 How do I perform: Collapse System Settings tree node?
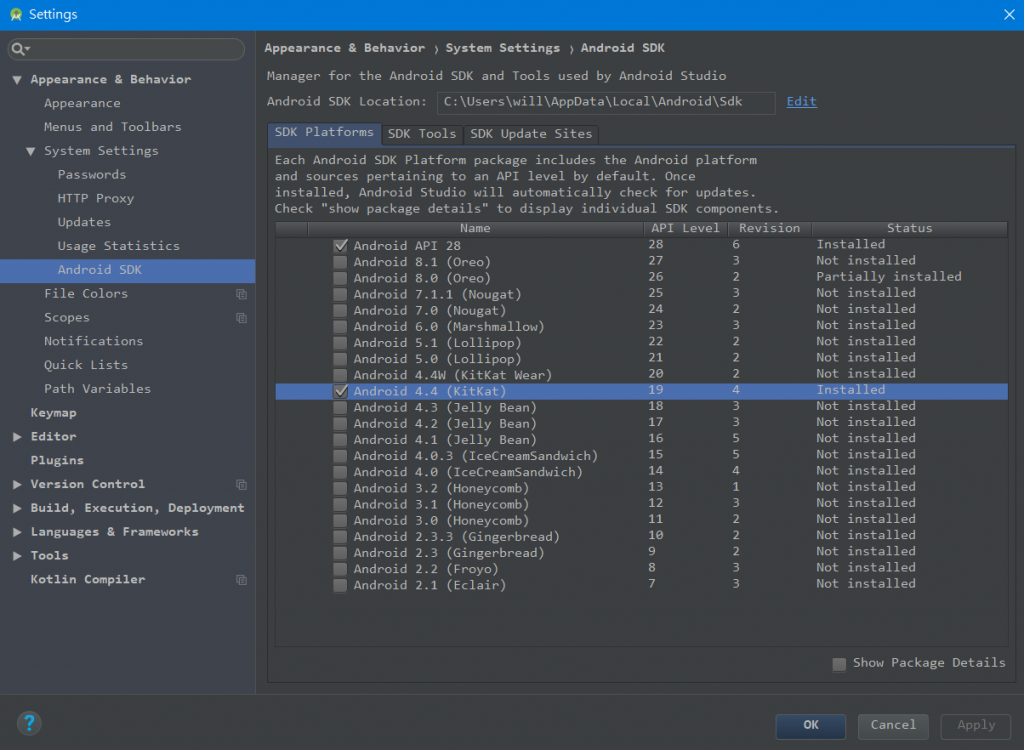[x=31, y=151]
